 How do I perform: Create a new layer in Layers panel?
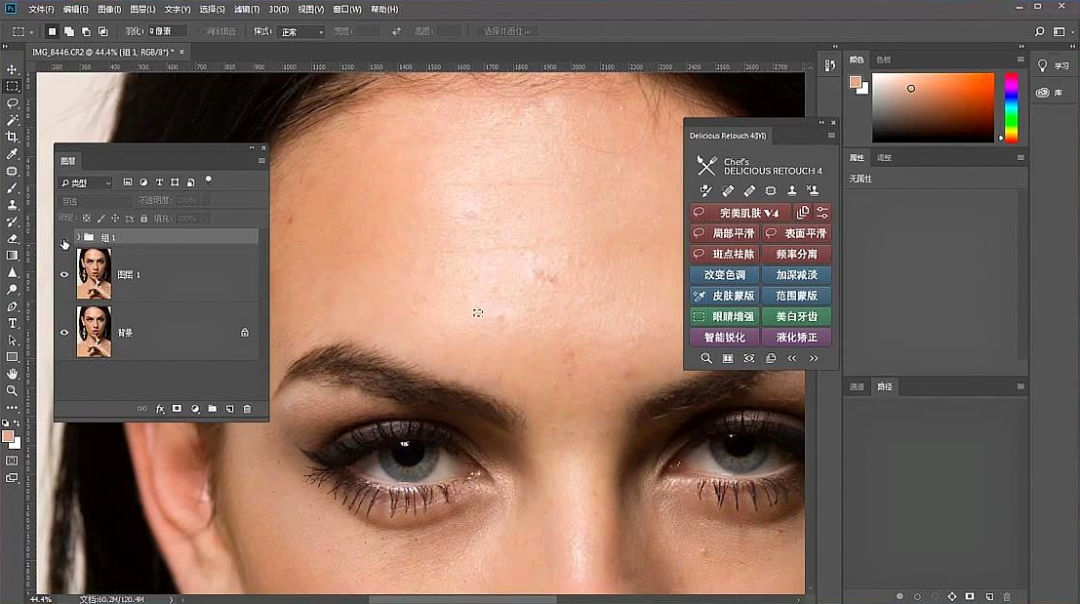(x=230, y=409)
